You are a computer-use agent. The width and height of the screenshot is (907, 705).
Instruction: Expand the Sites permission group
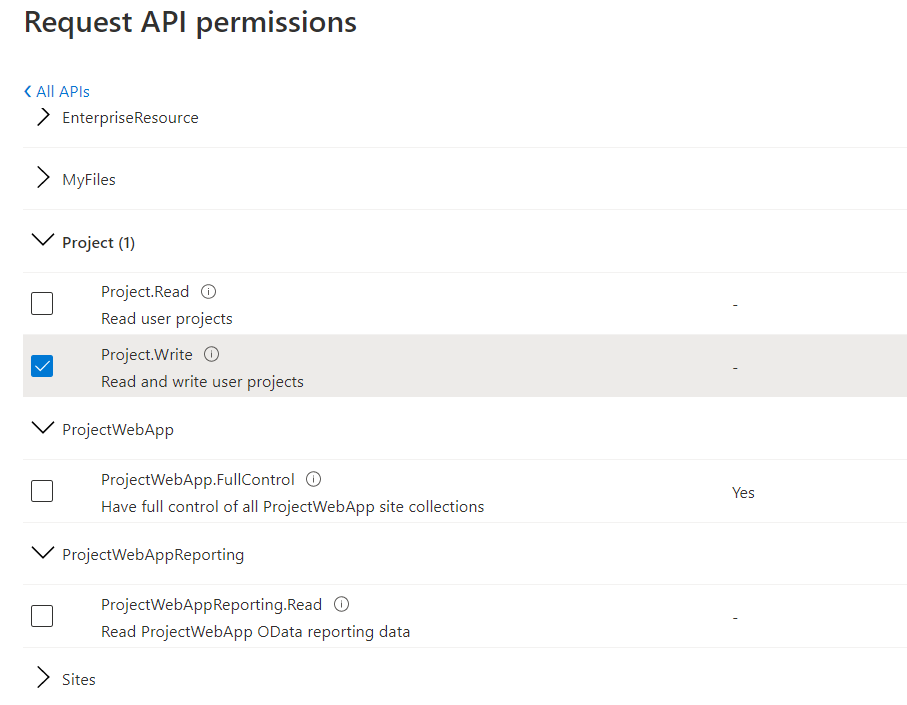(x=43, y=678)
